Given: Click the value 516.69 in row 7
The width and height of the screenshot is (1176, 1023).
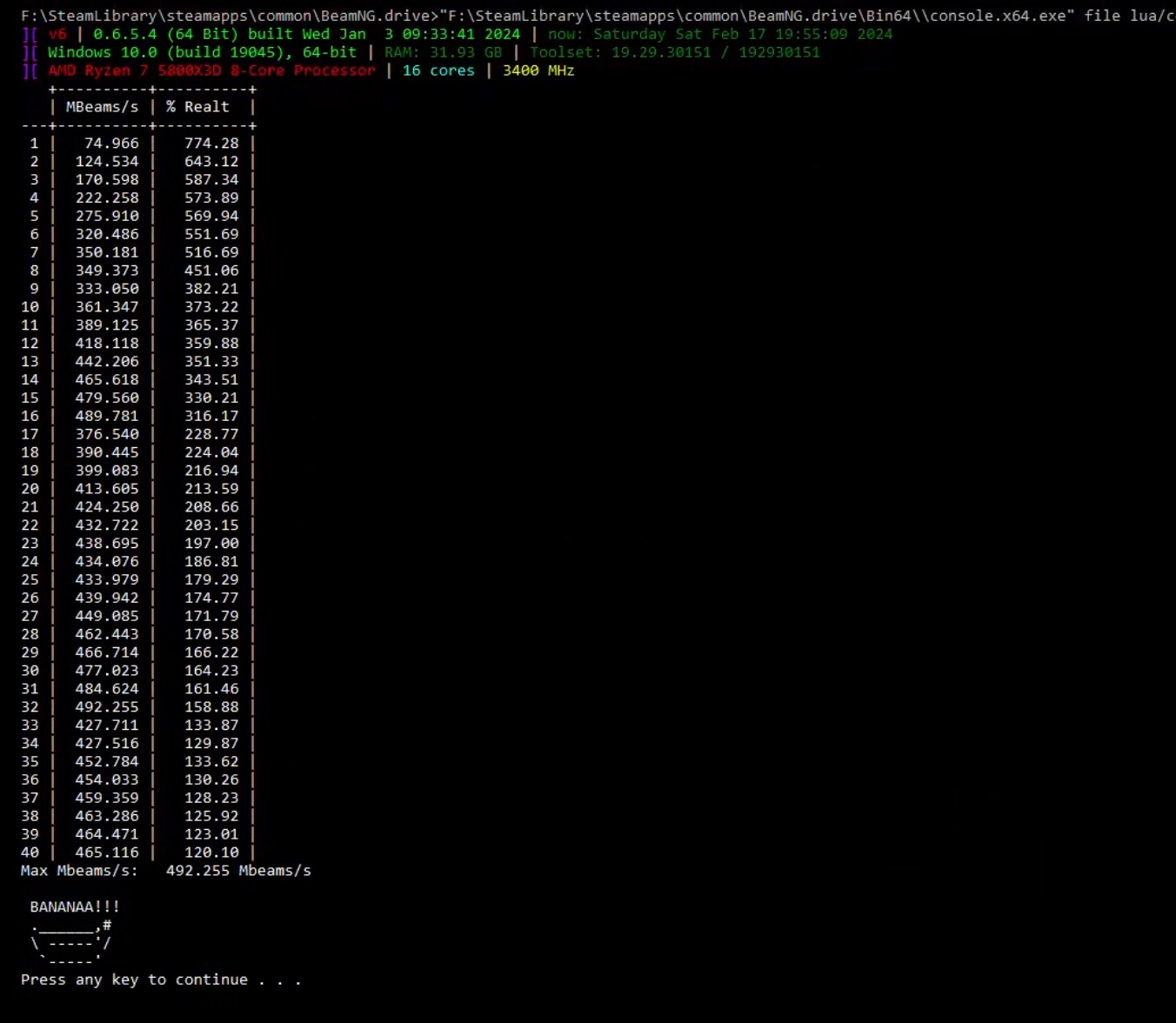Looking at the screenshot, I should (x=211, y=253).
